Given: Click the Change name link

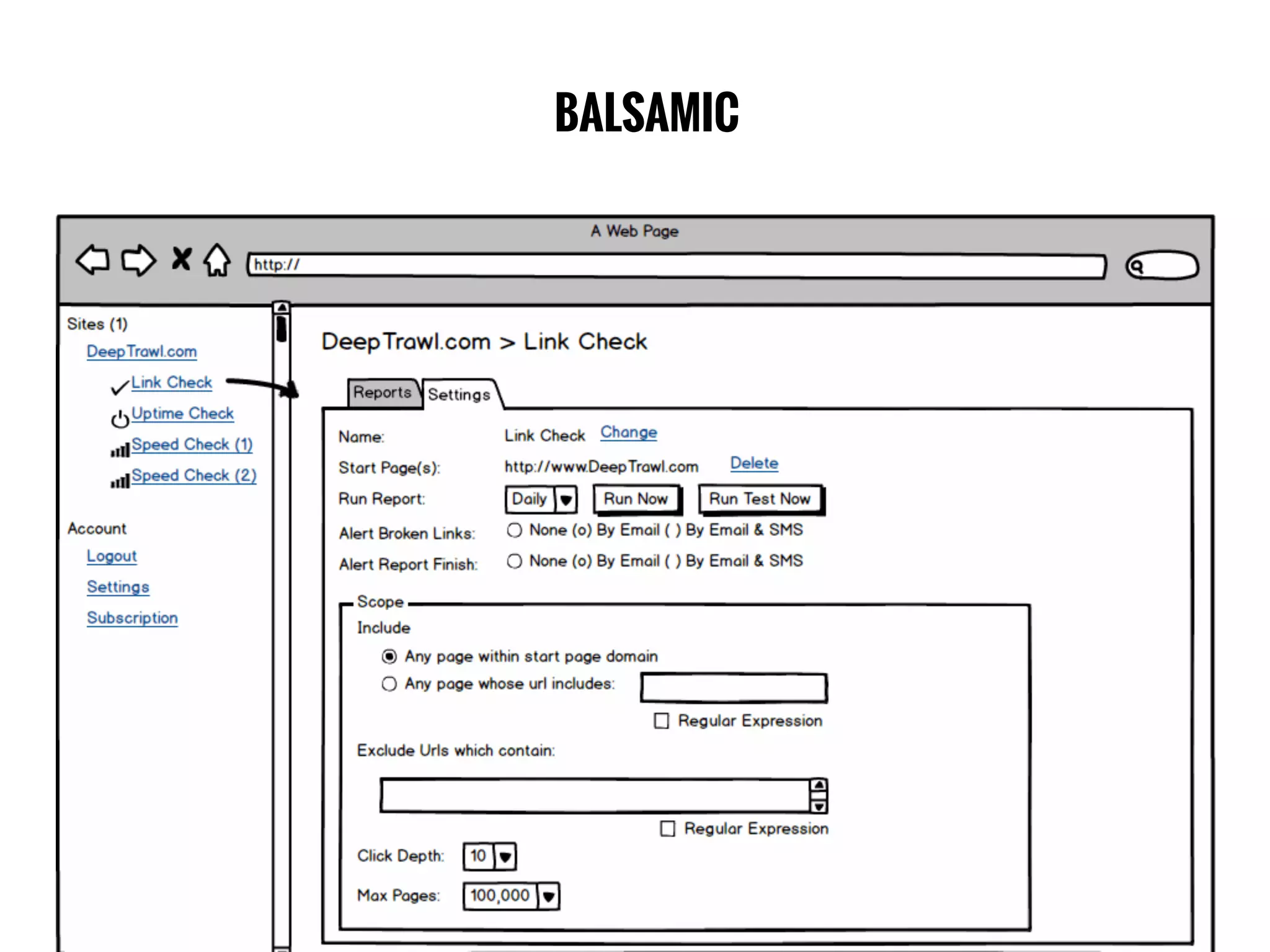Looking at the screenshot, I should point(628,433).
